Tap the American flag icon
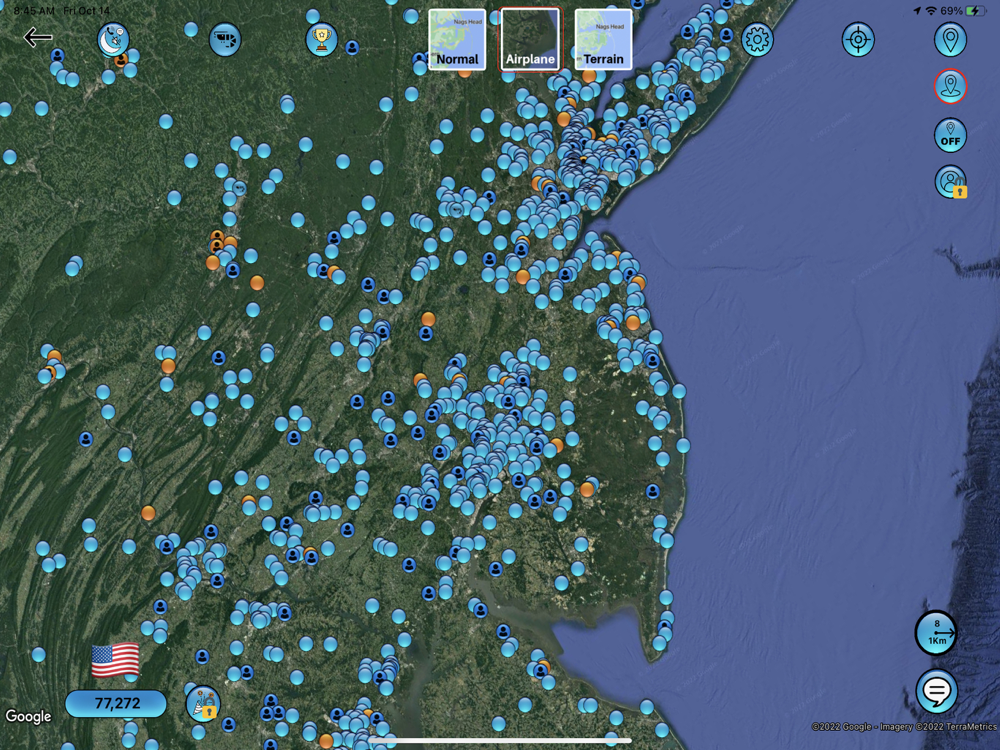Image resolution: width=1000 pixels, height=750 pixels. pos(115,660)
